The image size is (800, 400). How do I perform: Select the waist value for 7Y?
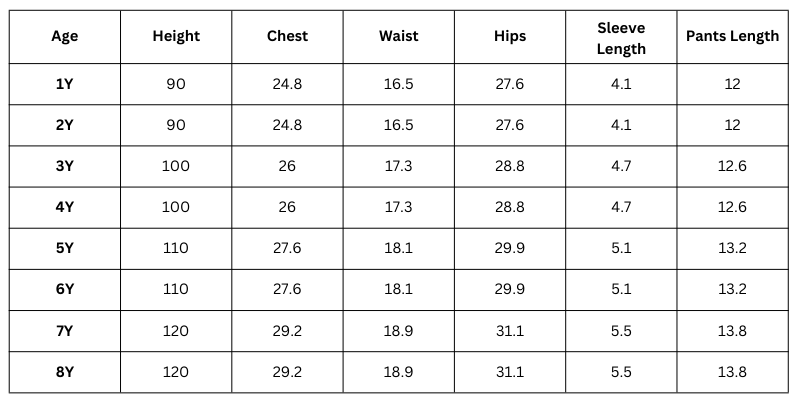[398, 330]
